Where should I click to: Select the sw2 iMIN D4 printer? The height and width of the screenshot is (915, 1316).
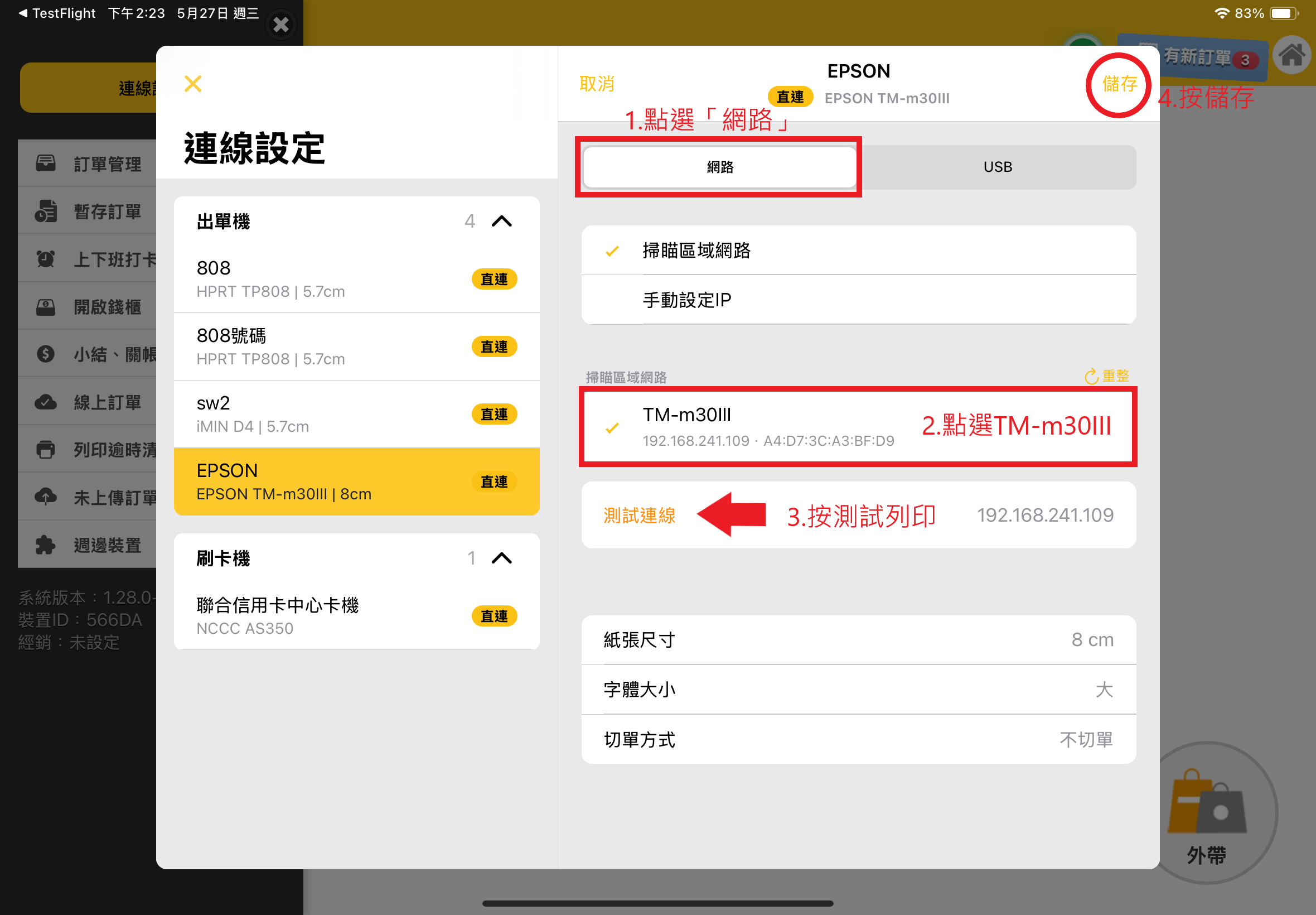tap(356, 415)
